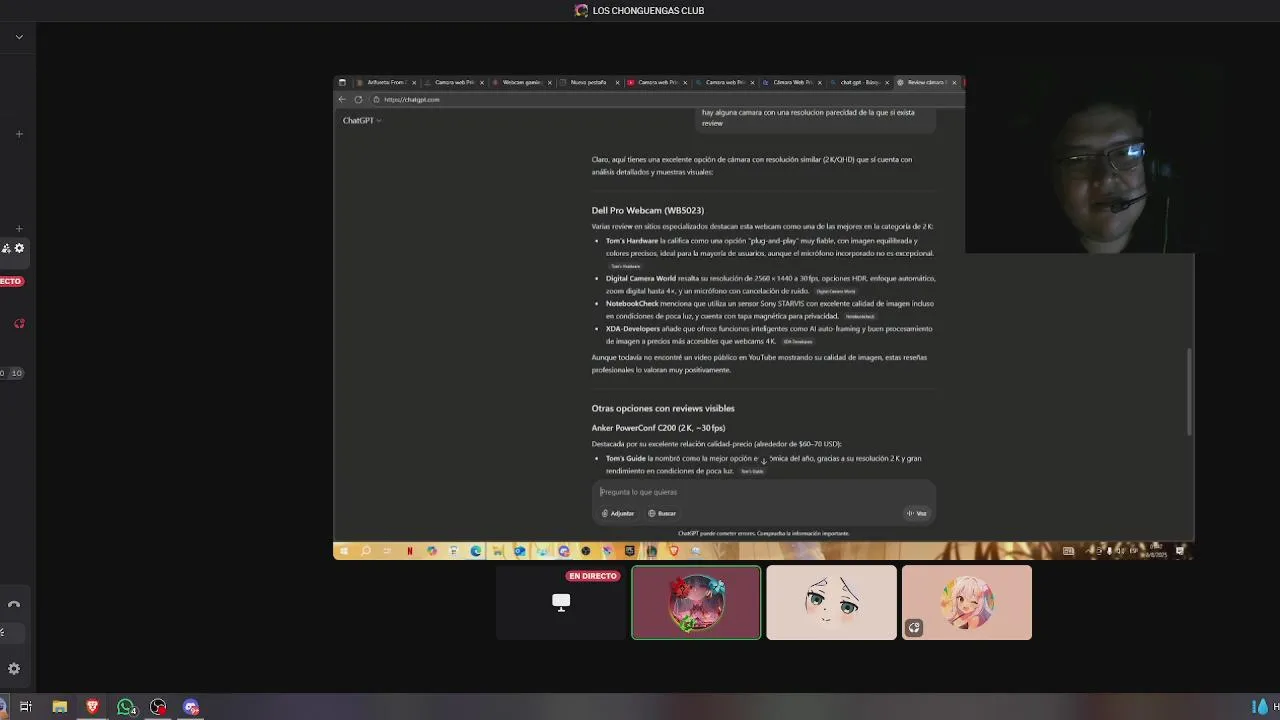Click the NotebookCheck source chip
1280x720 pixels.
pyautogui.click(x=860, y=316)
